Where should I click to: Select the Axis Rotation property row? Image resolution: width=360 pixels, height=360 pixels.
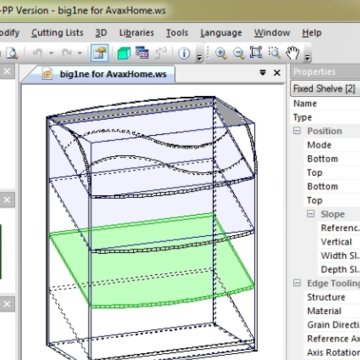point(332,352)
